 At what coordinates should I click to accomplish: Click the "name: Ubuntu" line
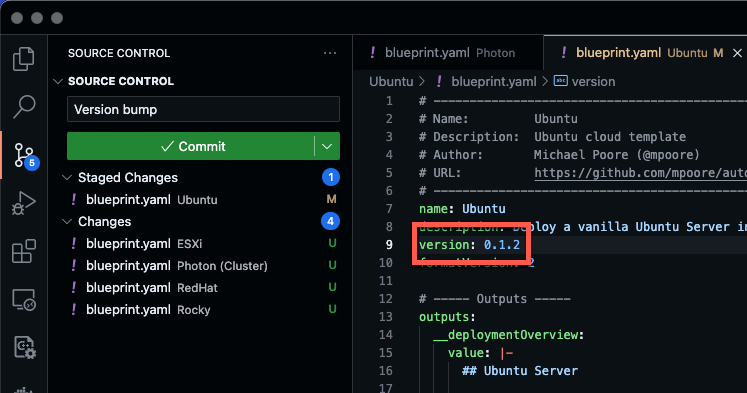(x=462, y=209)
